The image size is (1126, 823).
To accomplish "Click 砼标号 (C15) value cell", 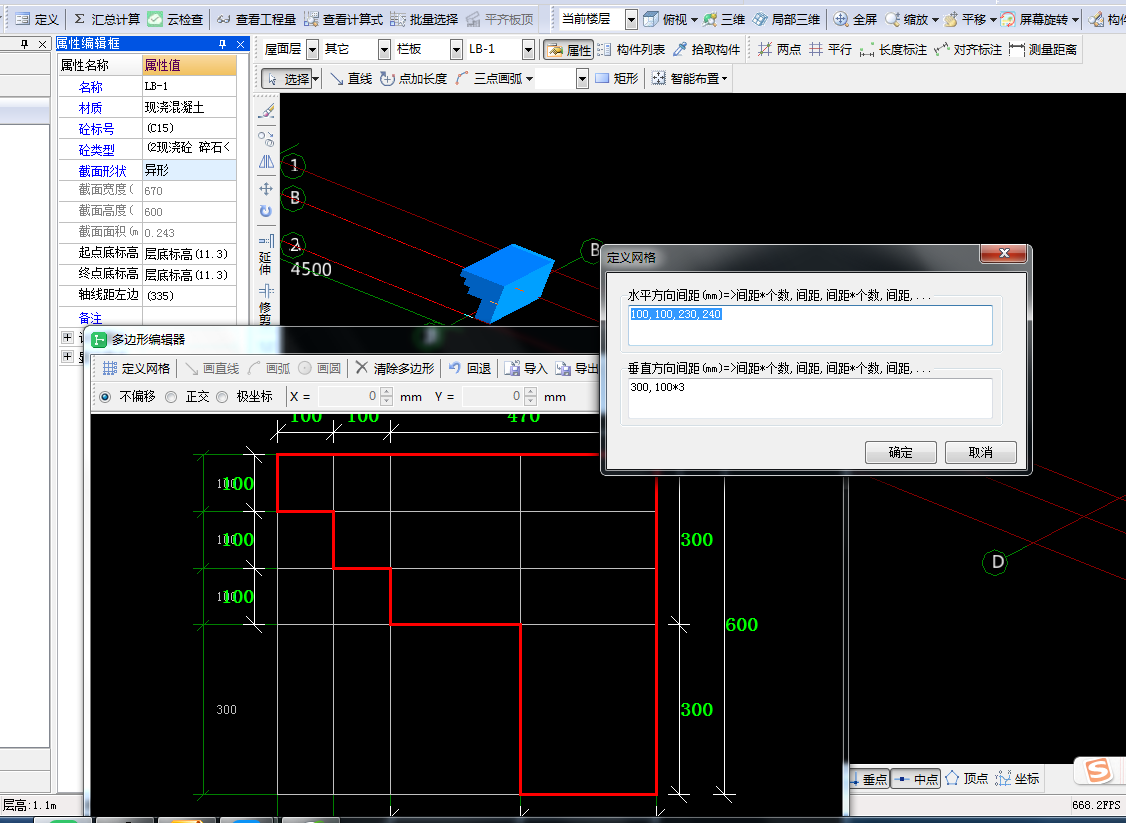I will (189, 129).
